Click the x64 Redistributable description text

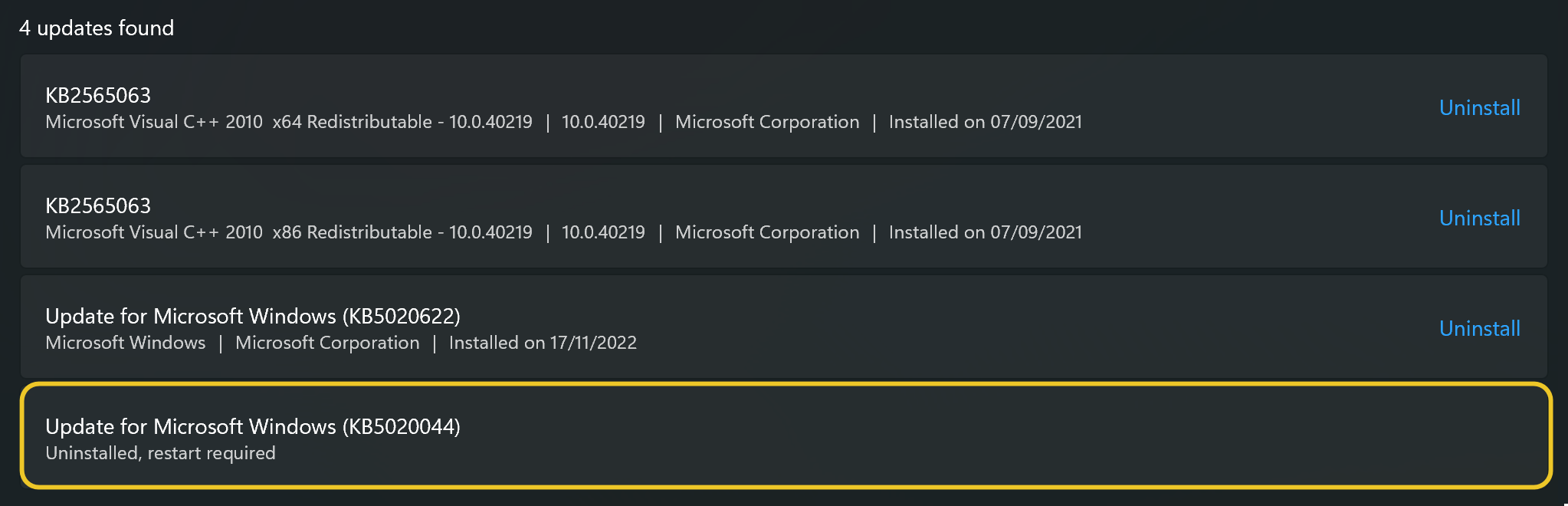click(288, 122)
